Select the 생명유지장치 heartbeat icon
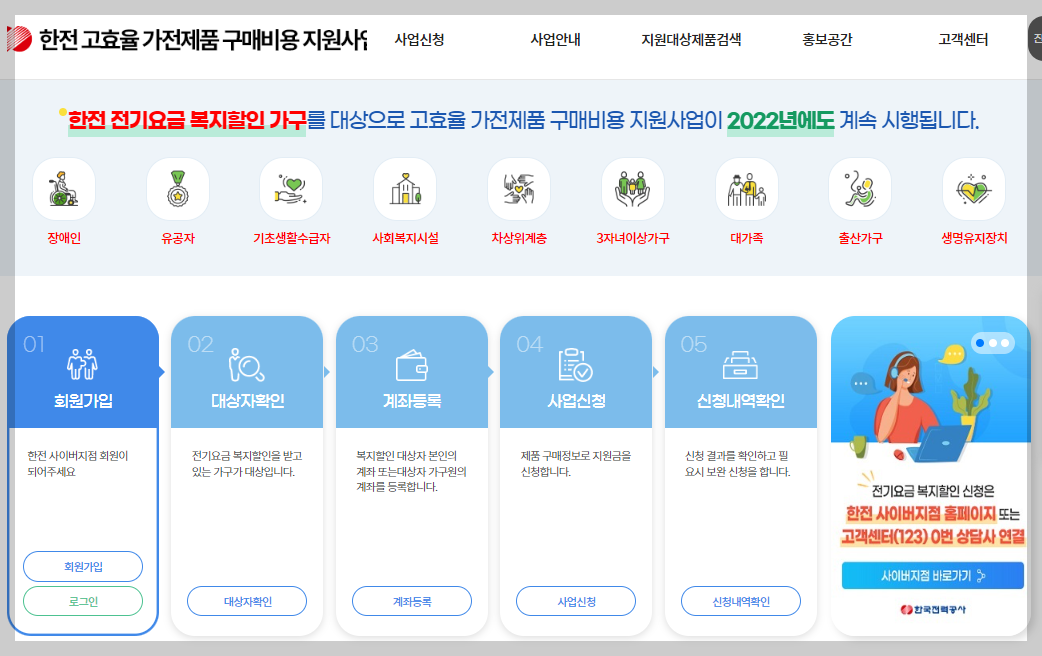The width and height of the screenshot is (1042, 656). pos(974,189)
